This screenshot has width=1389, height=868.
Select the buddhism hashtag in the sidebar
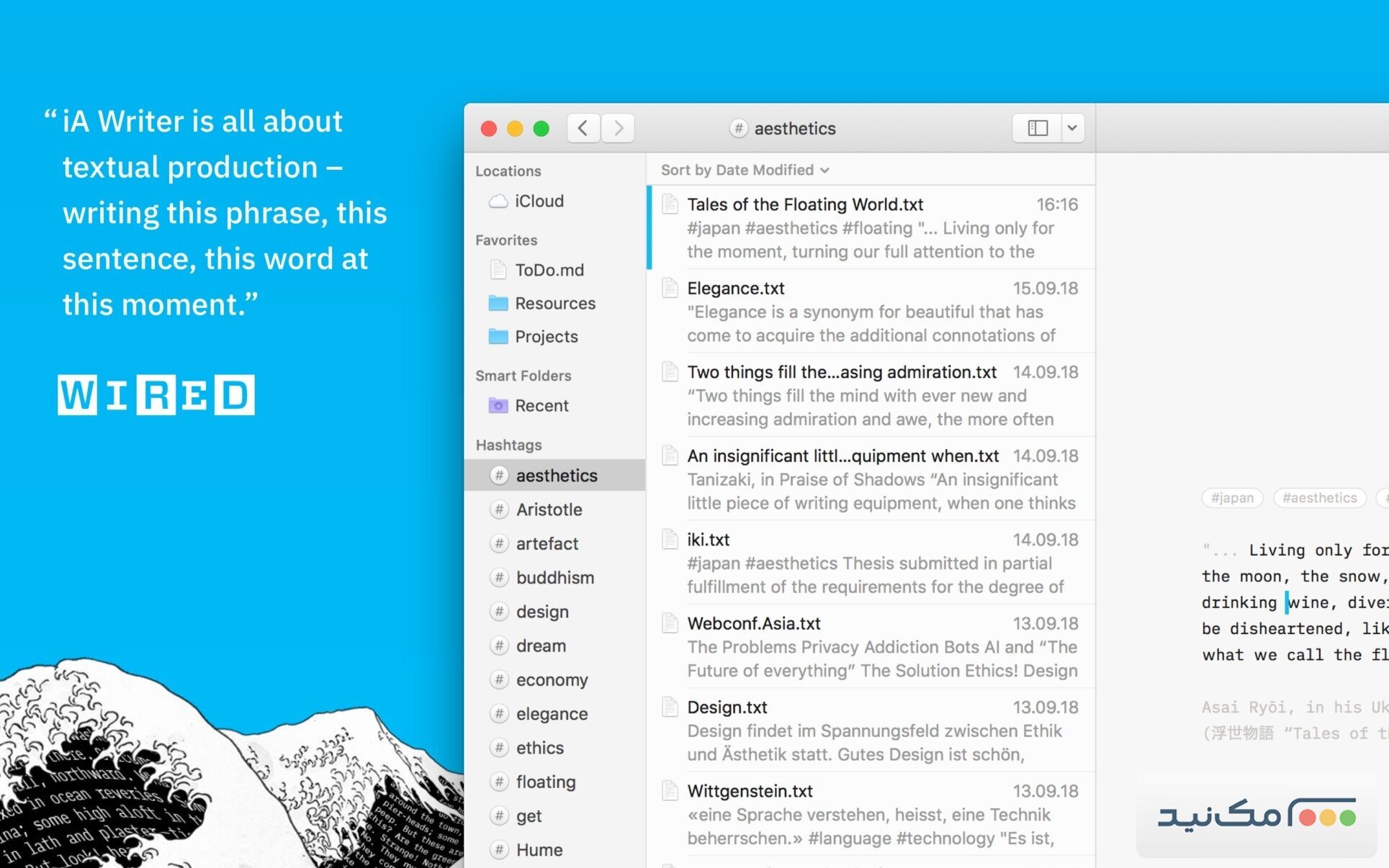point(555,577)
